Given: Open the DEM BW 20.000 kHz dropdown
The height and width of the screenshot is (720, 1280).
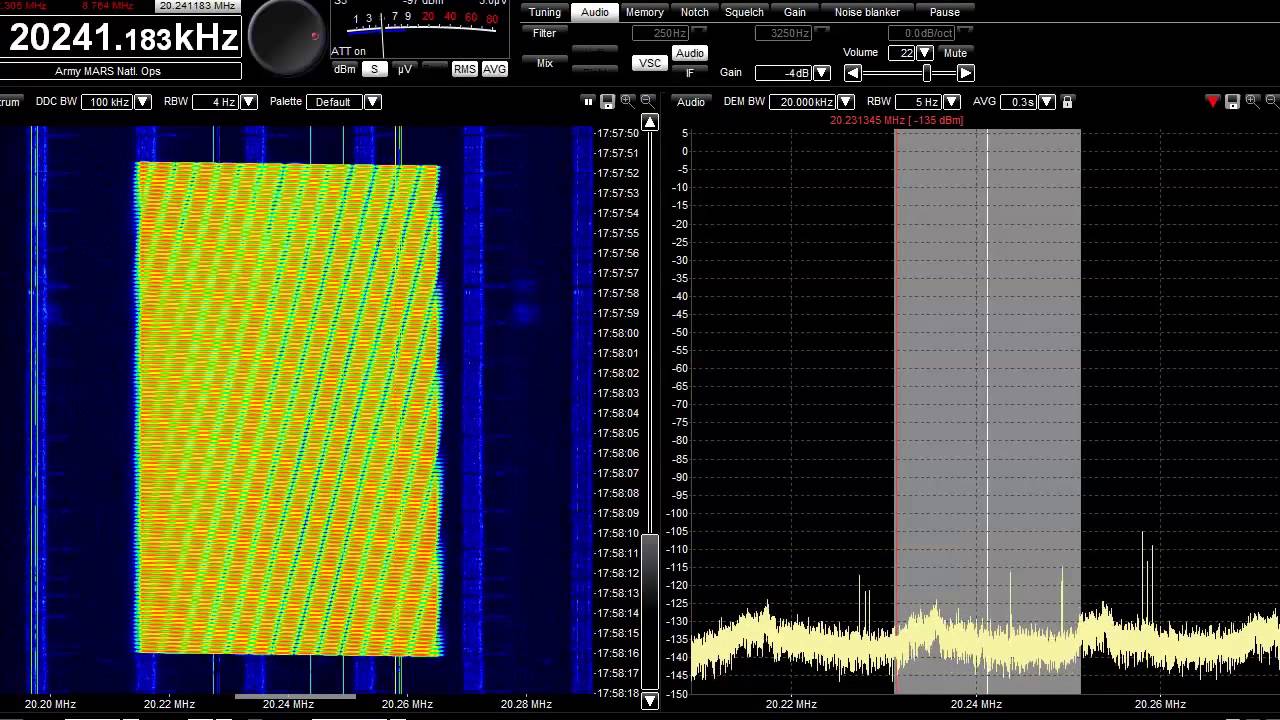Looking at the screenshot, I should click(846, 102).
